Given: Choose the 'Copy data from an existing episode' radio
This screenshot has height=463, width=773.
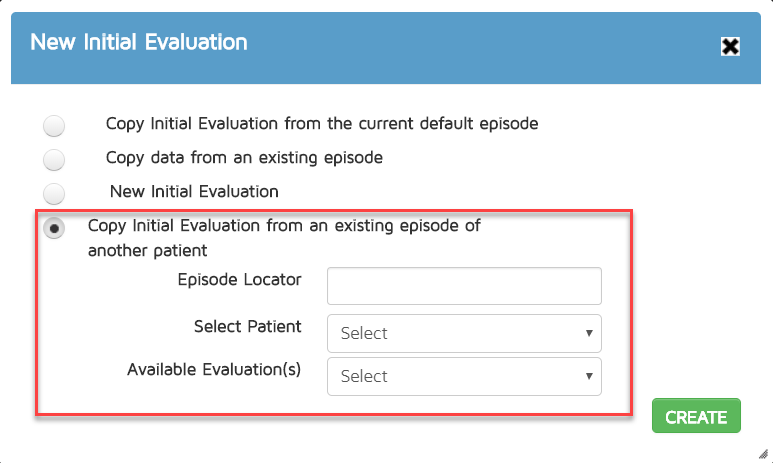Looking at the screenshot, I should click(54, 159).
